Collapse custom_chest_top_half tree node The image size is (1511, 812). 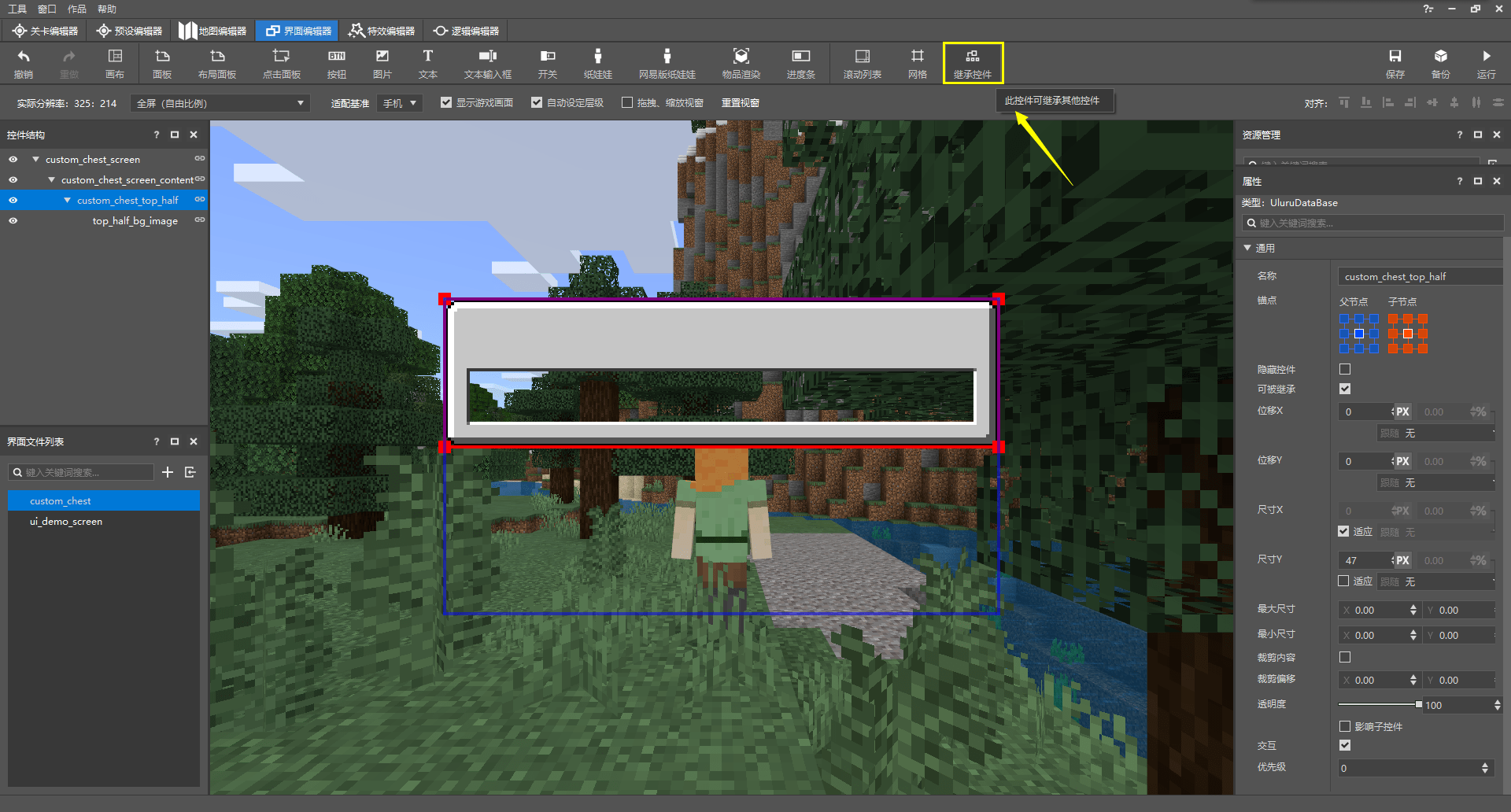[67, 200]
